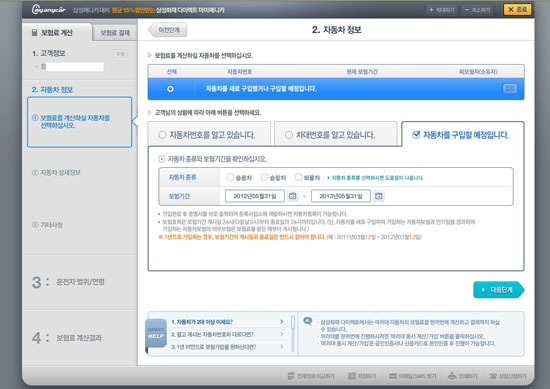This screenshot has height=389, width=550.
Task: Select the 승용차 vehicle type radio button
Action: click(230, 177)
